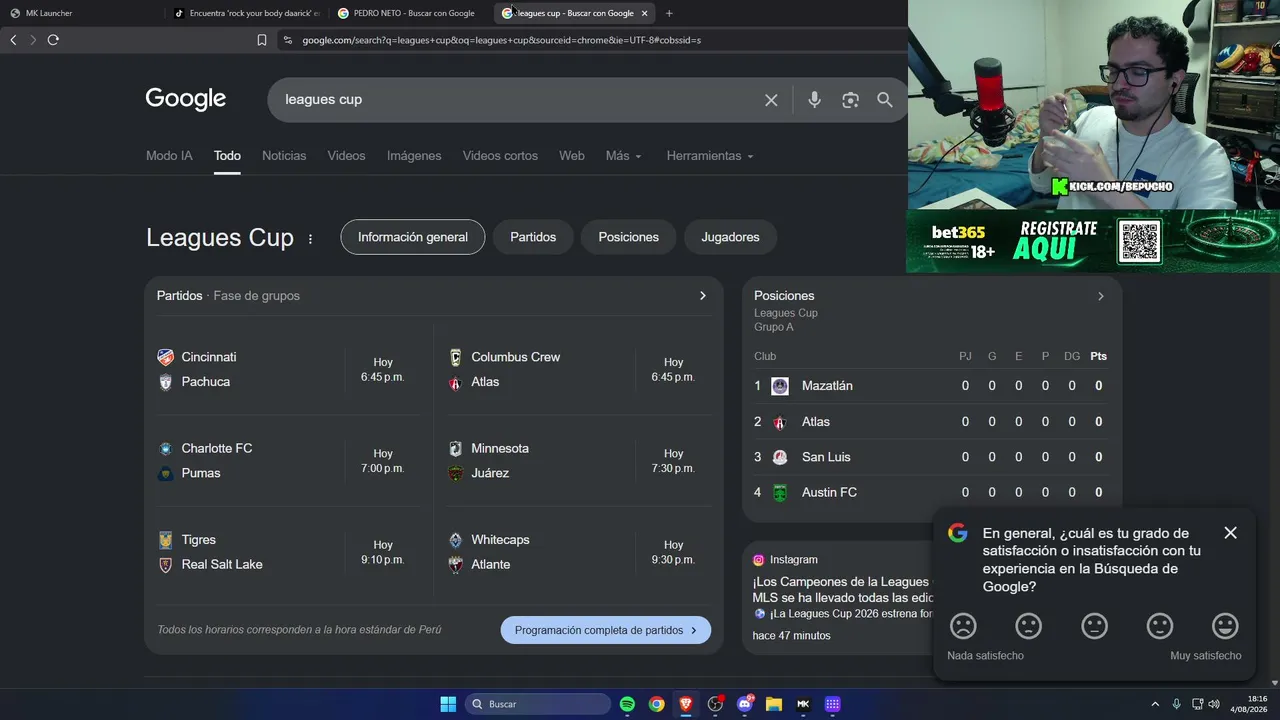This screenshot has width=1280, height=720.
Task: Click Austin FC in the standings table
Action: [829, 492]
